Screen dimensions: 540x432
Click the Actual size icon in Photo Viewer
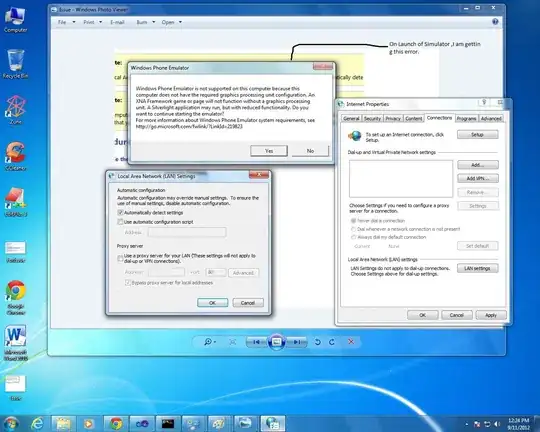point(233,342)
